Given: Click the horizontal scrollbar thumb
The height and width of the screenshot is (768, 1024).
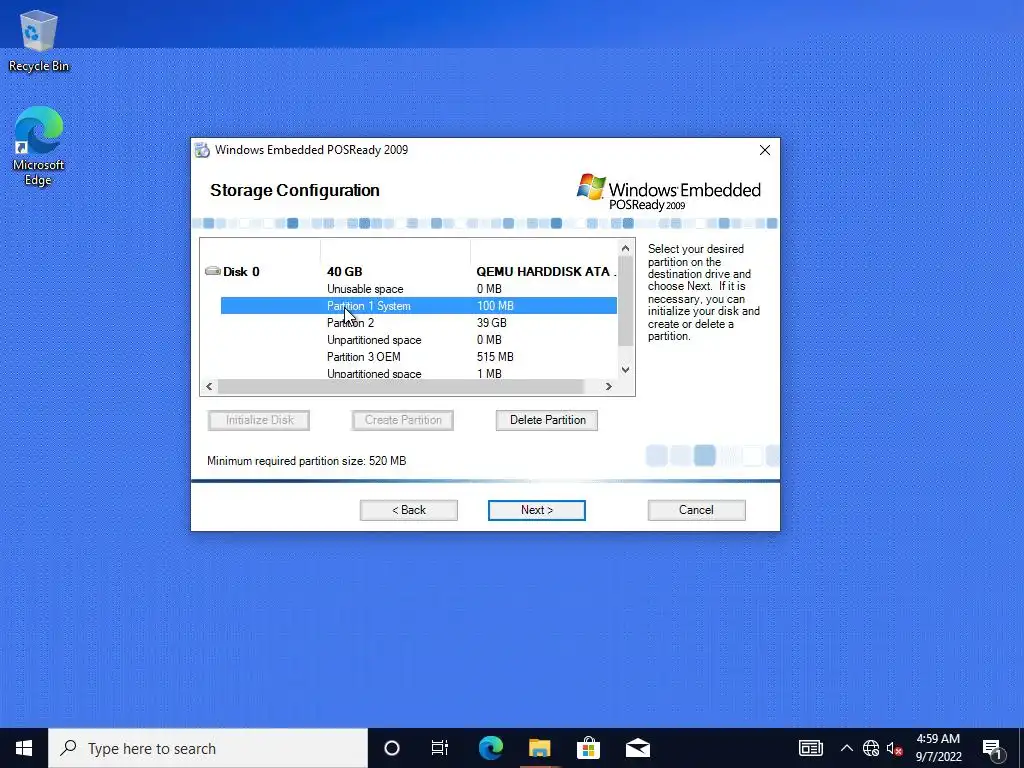Looking at the screenshot, I should coord(400,387).
